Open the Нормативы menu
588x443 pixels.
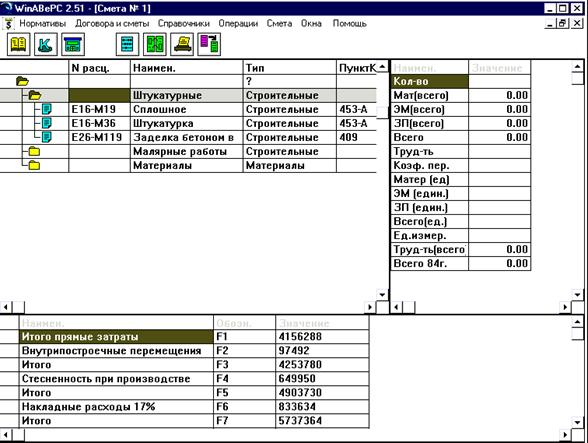[42, 23]
